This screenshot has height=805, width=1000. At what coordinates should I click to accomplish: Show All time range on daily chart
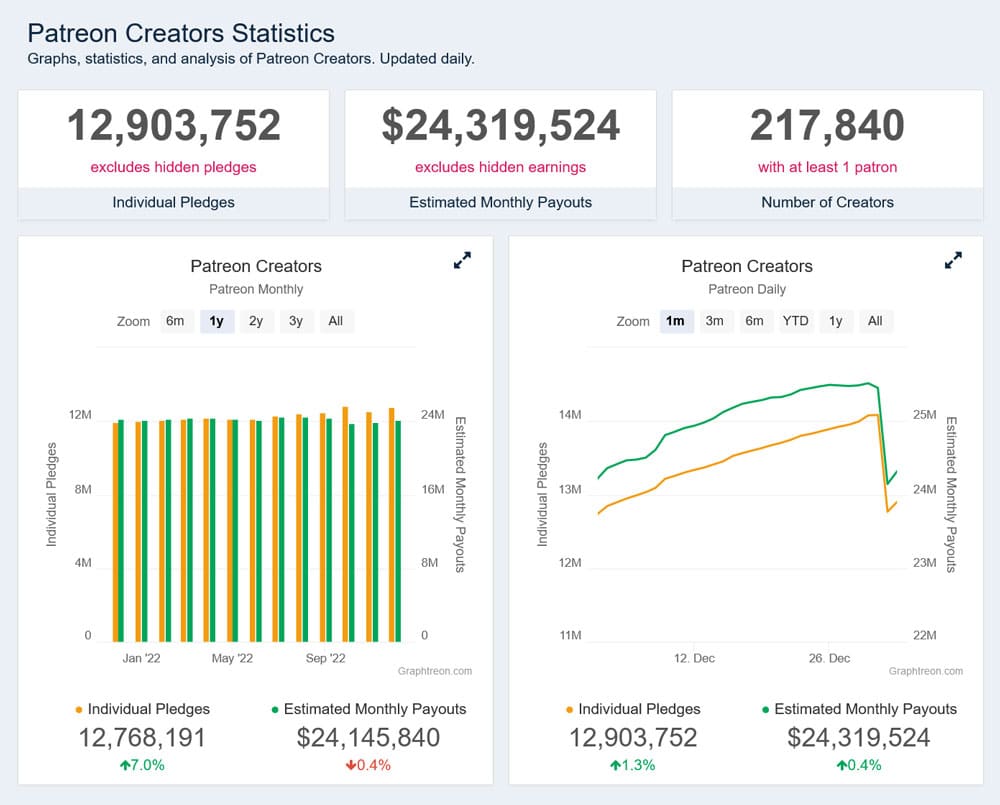pyautogui.click(x=875, y=321)
